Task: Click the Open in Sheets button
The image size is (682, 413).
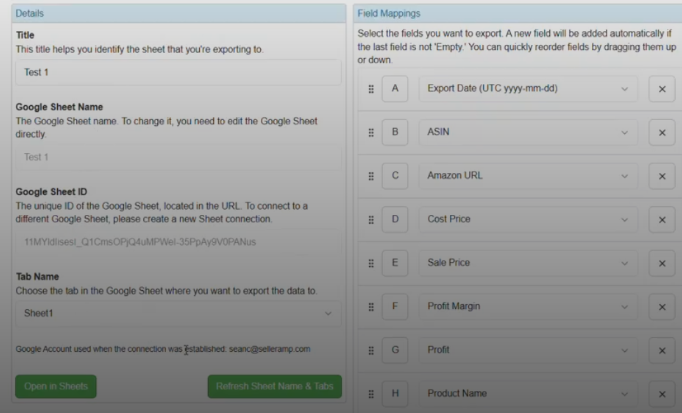Action: (x=56, y=386)
